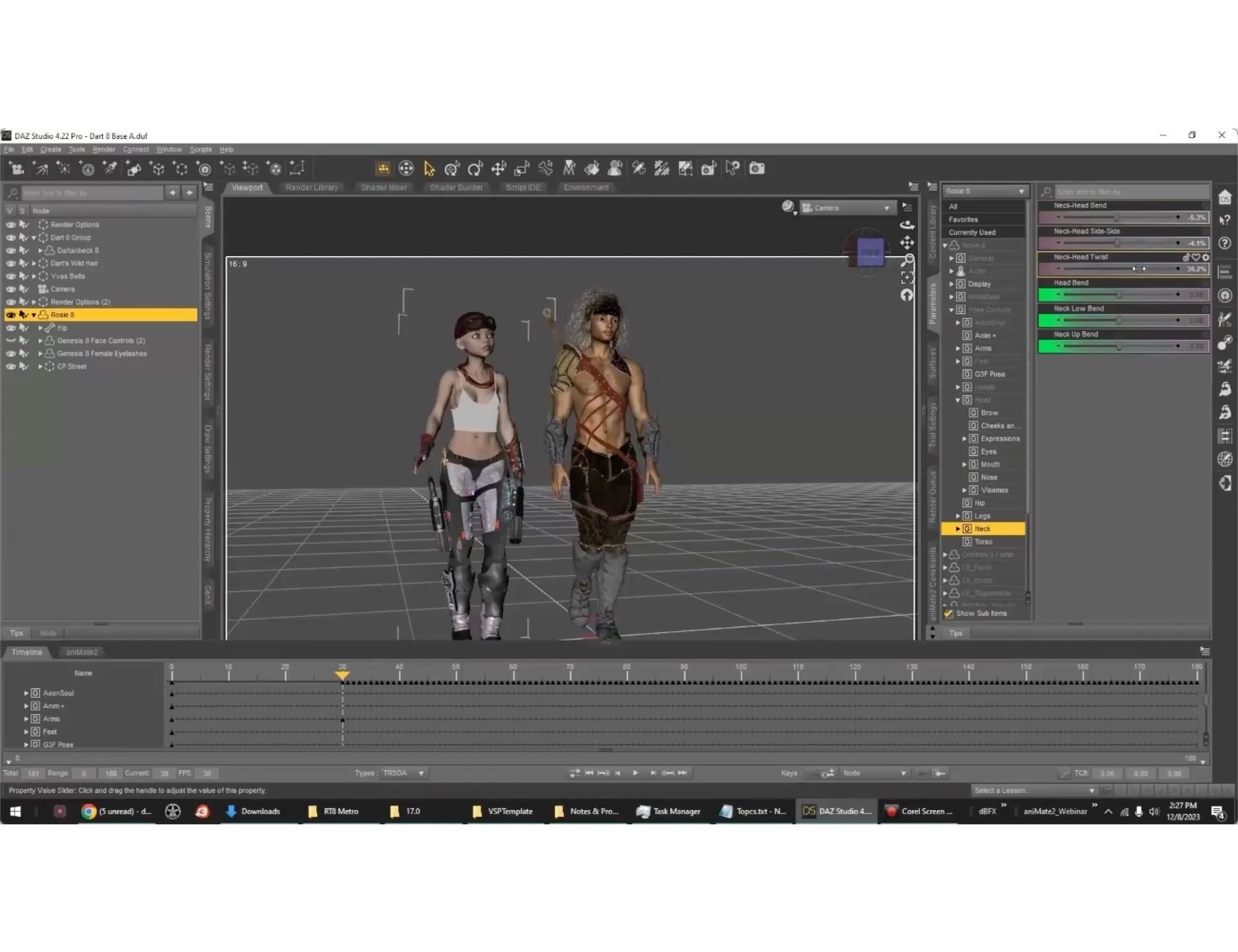Screen dimensions: 1238x952
Task: Select the Node Selection arrow tool
Action: point(429,169)
